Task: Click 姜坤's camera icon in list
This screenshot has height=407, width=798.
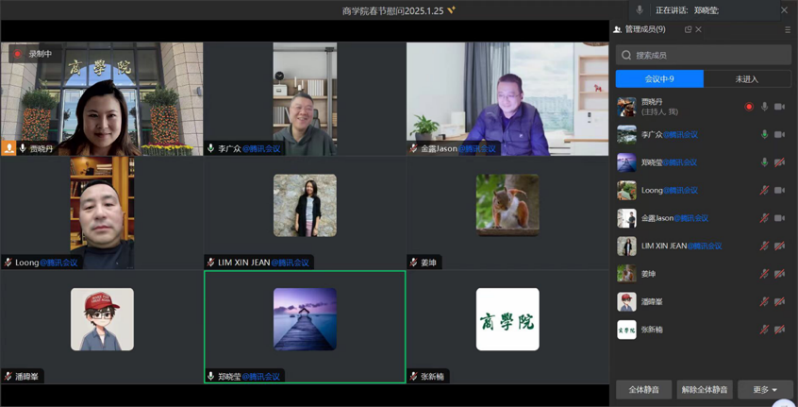Action: [x=780, y=274]
